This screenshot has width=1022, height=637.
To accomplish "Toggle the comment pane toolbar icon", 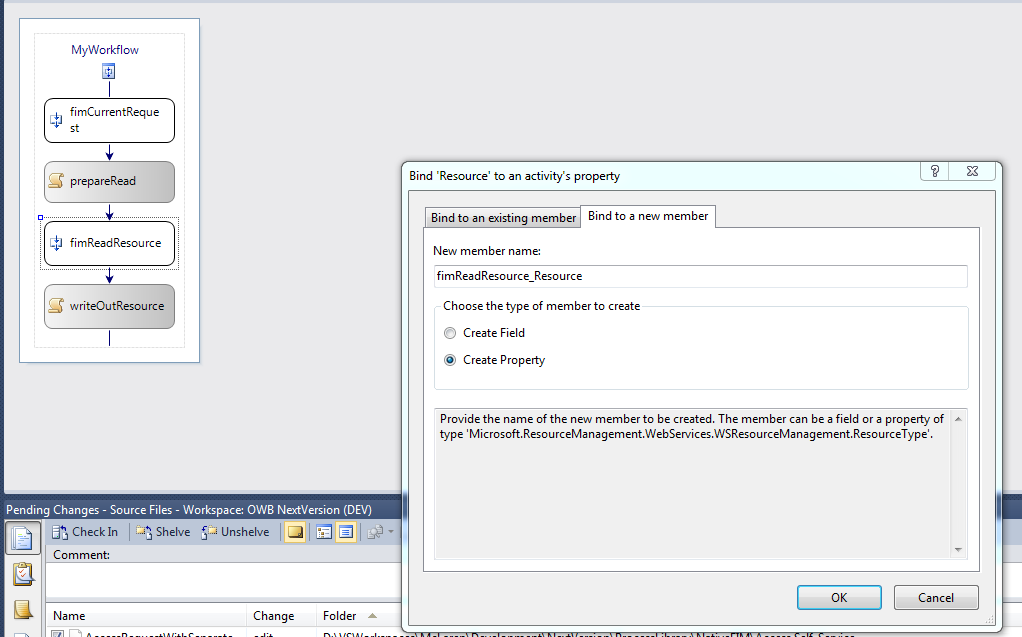I will pyautogui.click(x=295, y=532).
